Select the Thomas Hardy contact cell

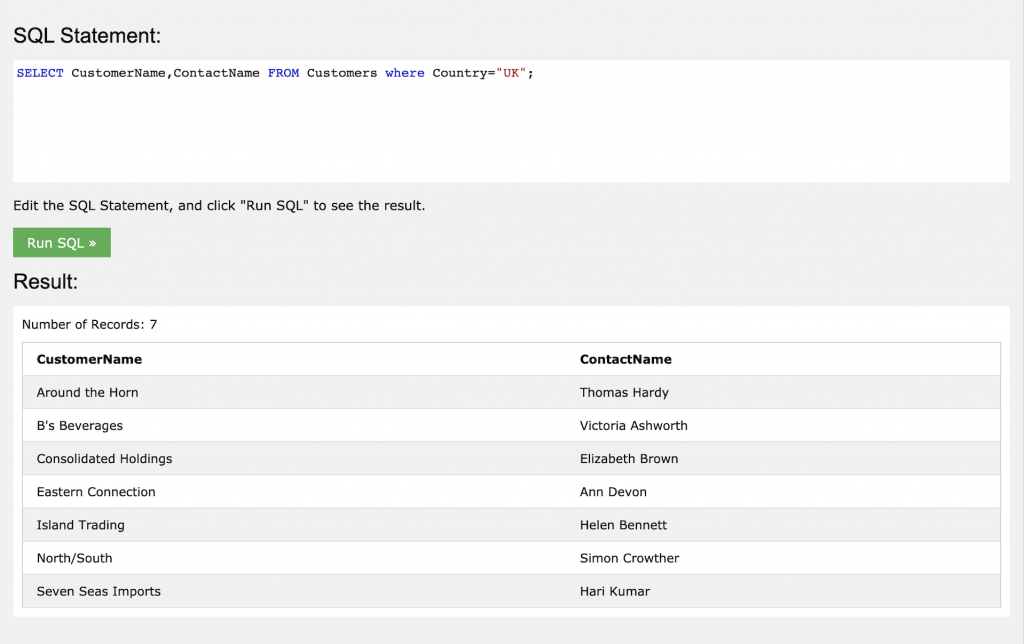(x=624, y=392)
